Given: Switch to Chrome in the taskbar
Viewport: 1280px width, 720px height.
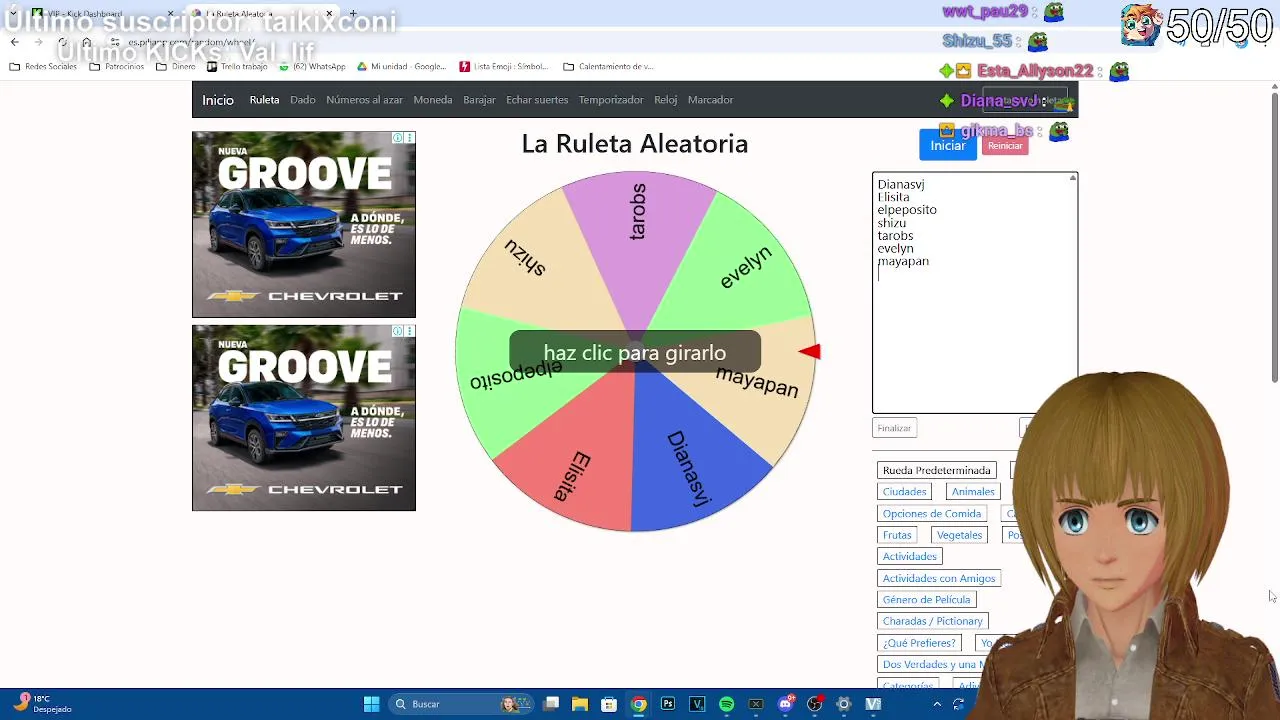Looking at the screenshot, I should (638, 704).
